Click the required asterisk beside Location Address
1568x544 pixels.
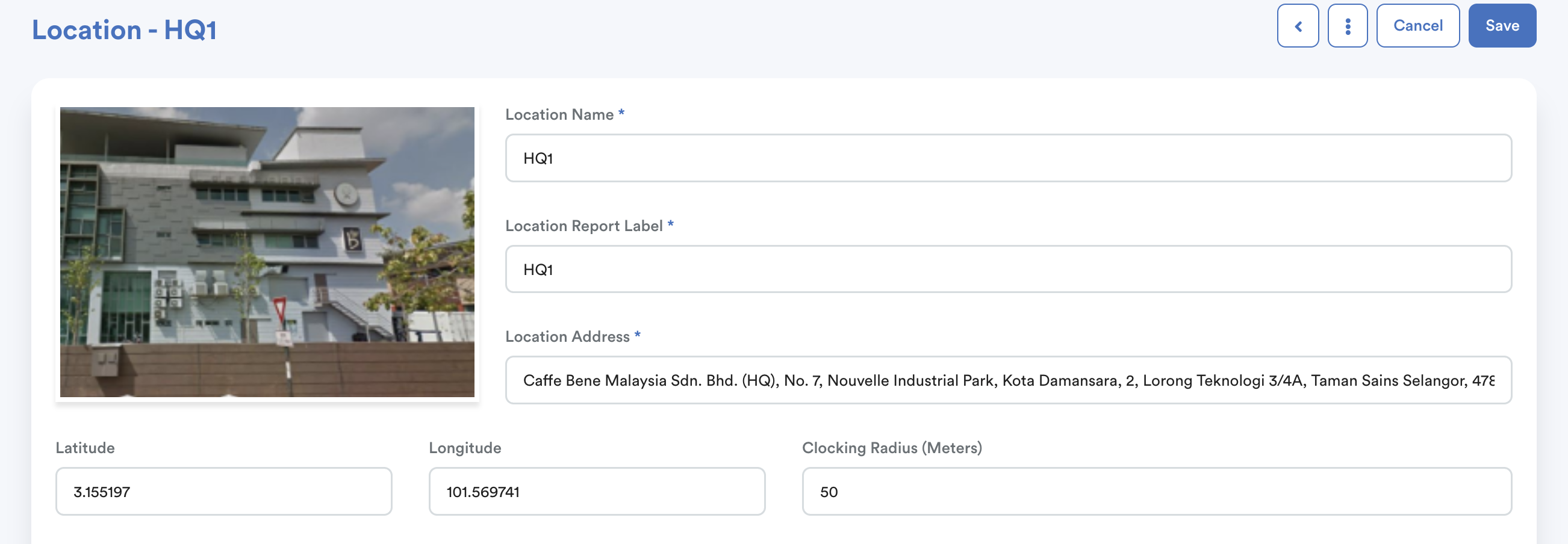pyautogui.click(x=637, y=335)
